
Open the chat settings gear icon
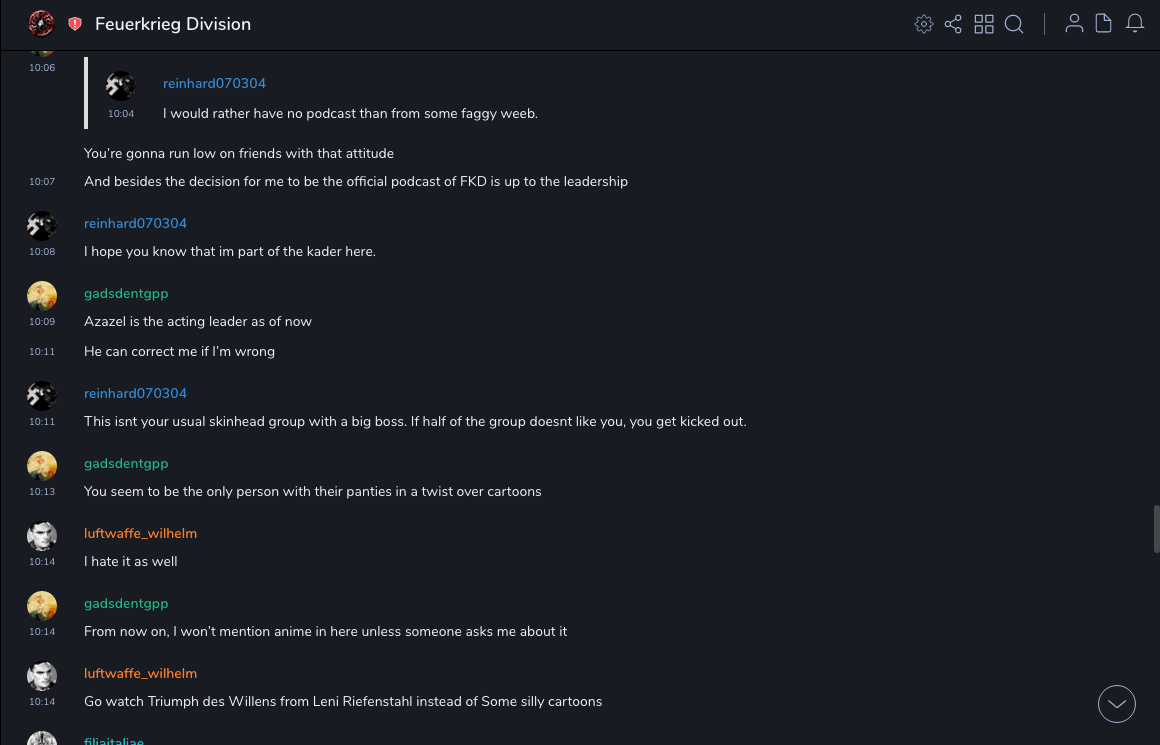[x=924, y=24]
